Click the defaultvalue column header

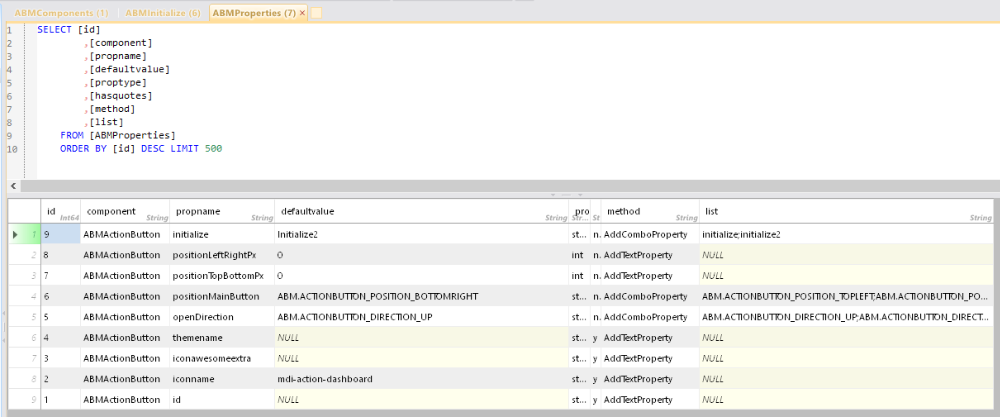(422, 211)
